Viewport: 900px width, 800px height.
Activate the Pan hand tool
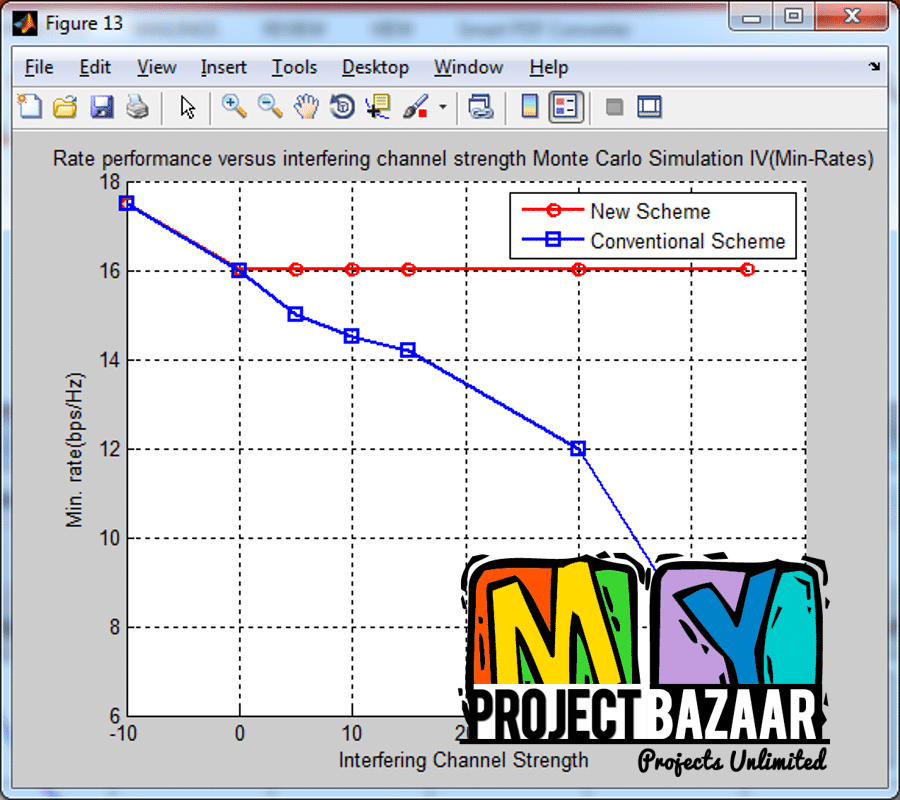click(307, 107)
